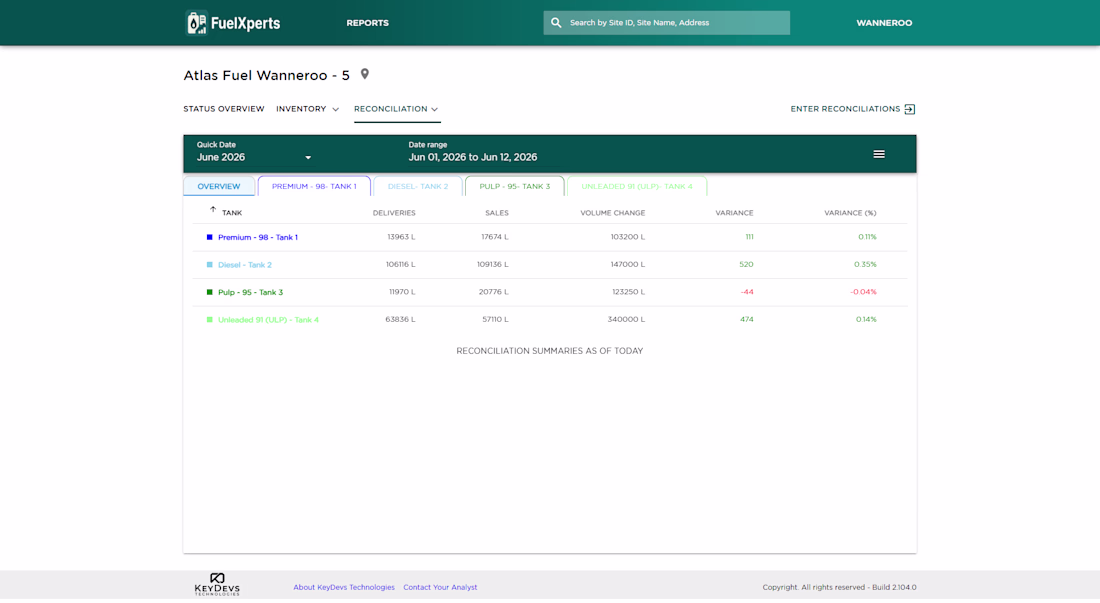This screenshot has width=1100, height=603.
Task: Click the Sales column header
Action: click(x=497, y=212)
